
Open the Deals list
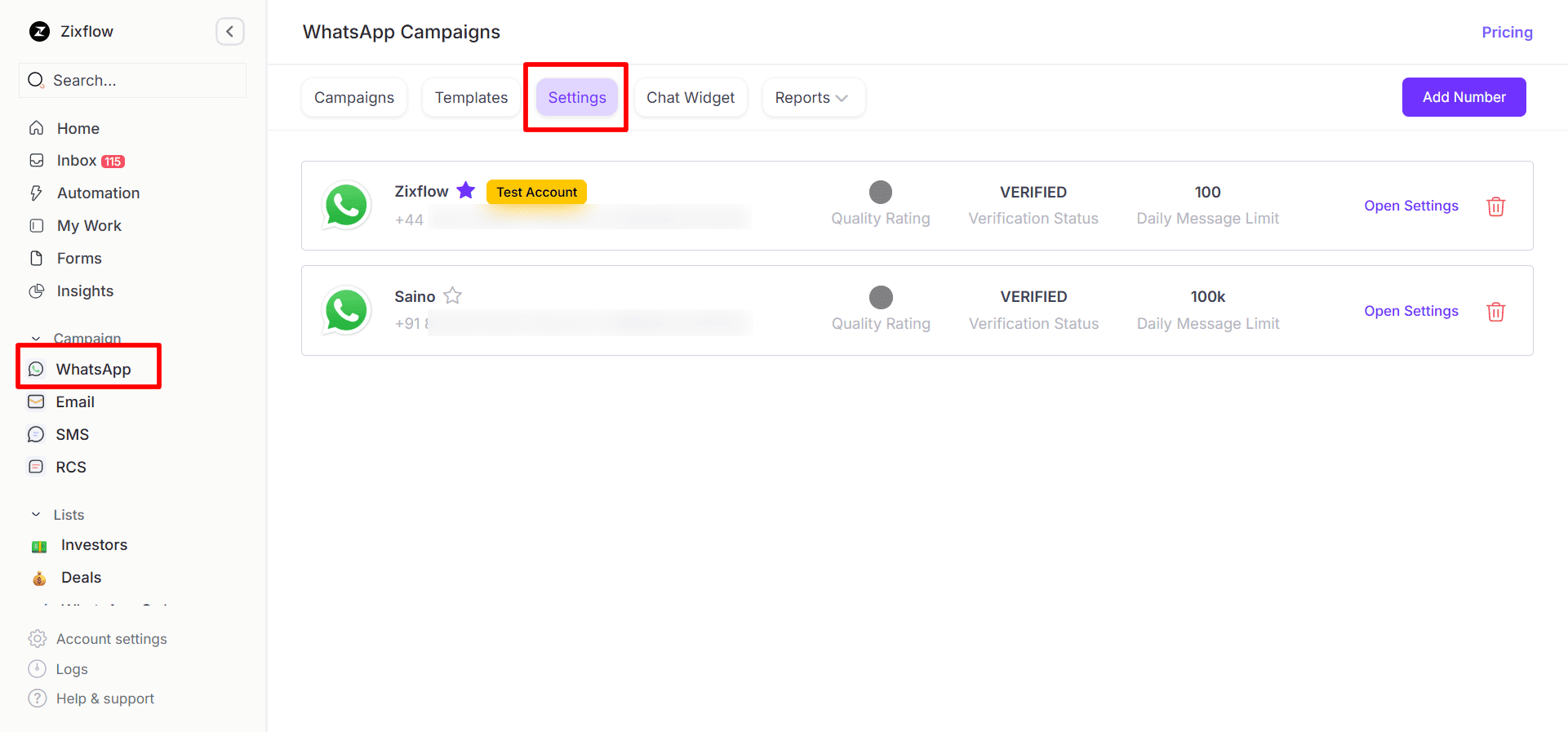(81, 578)
